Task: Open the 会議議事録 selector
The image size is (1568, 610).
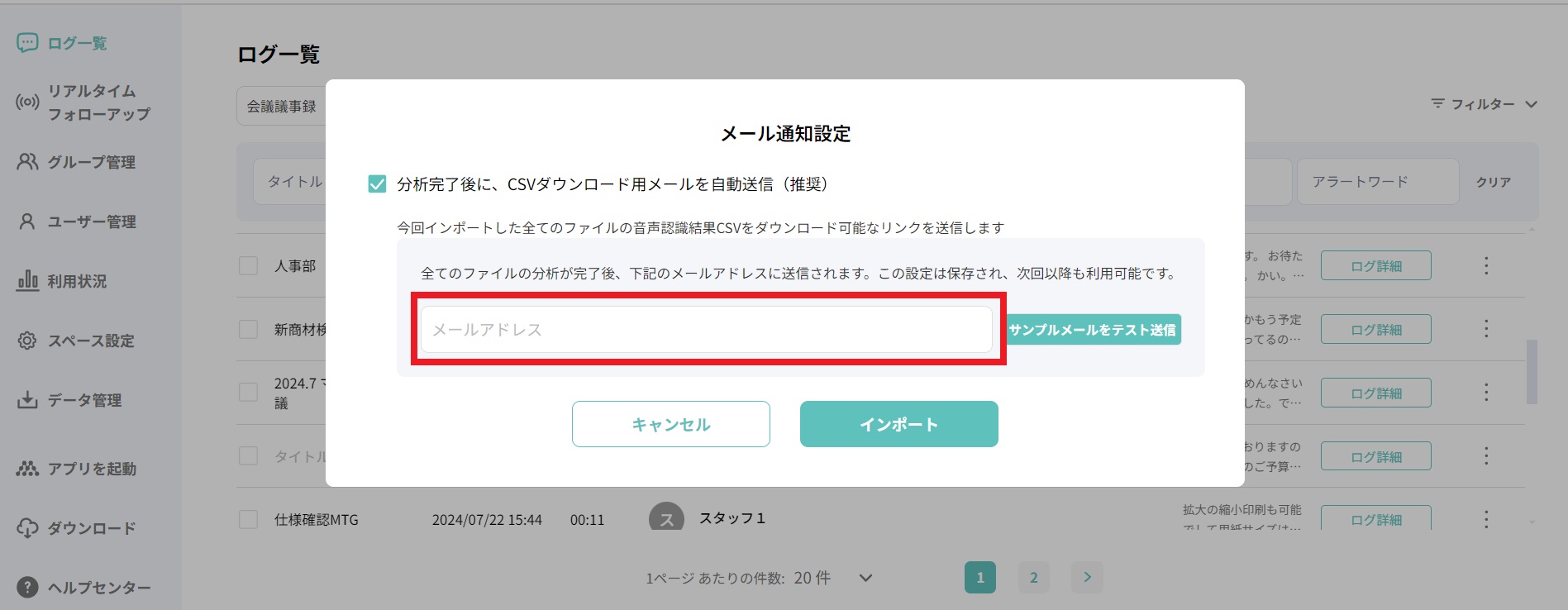Action: 281,106
